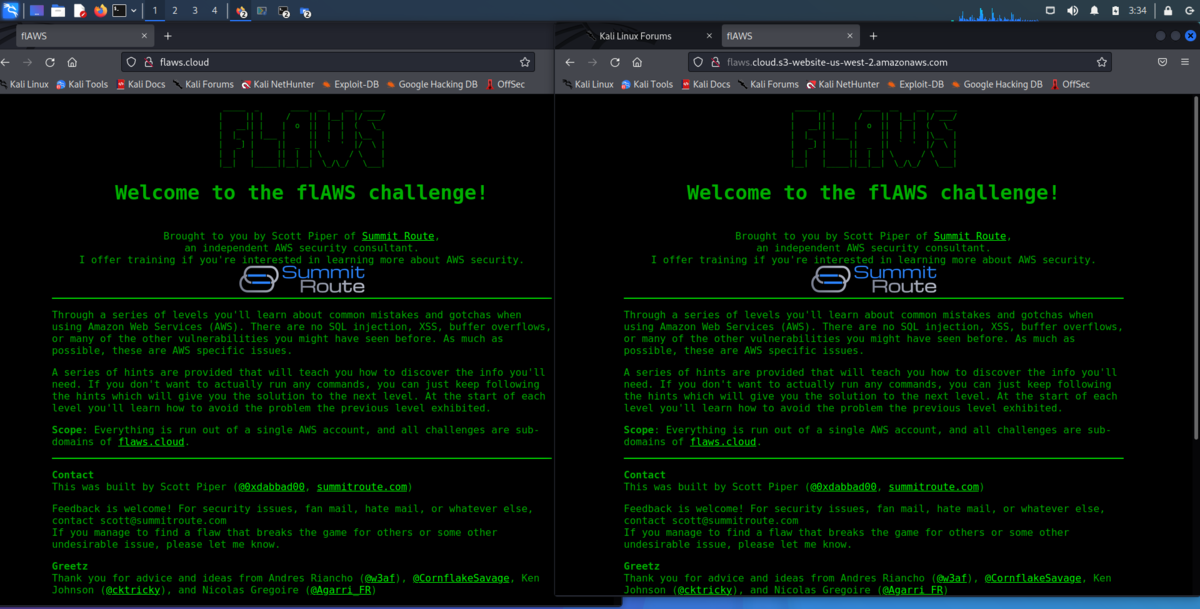Image resolution: width=1200 pixels, height=609 pixels.
Task: Open Kali Linux bookmark in right window
Action: tap(587, 85)
